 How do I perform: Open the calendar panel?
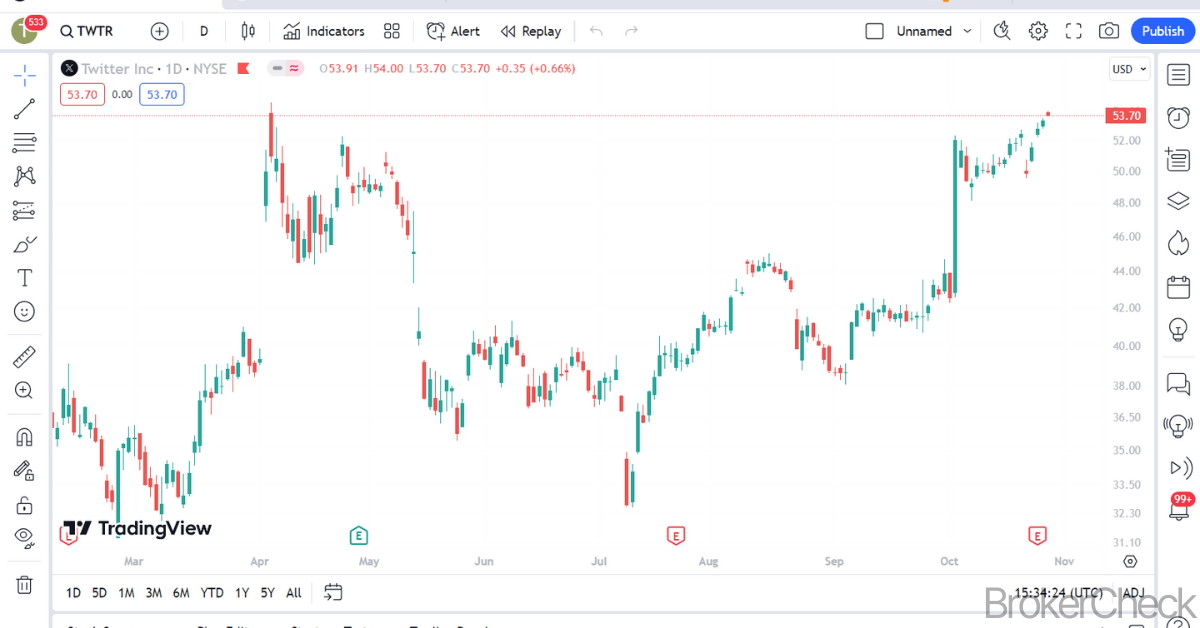[1178, 288]
